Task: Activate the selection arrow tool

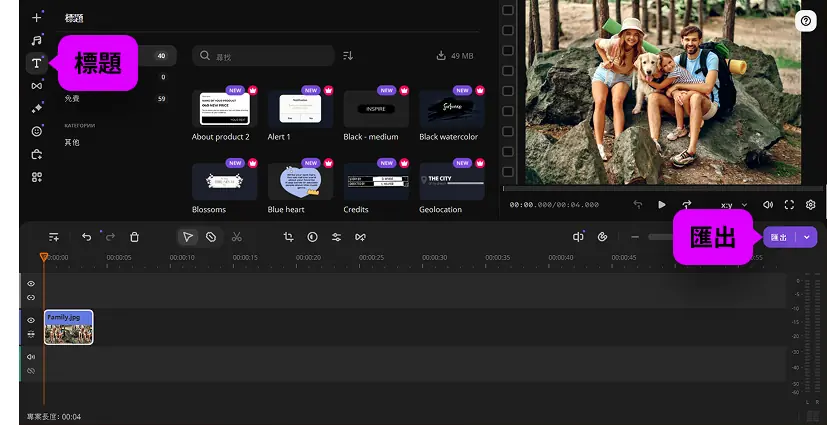Action: [x=188, y=237]
